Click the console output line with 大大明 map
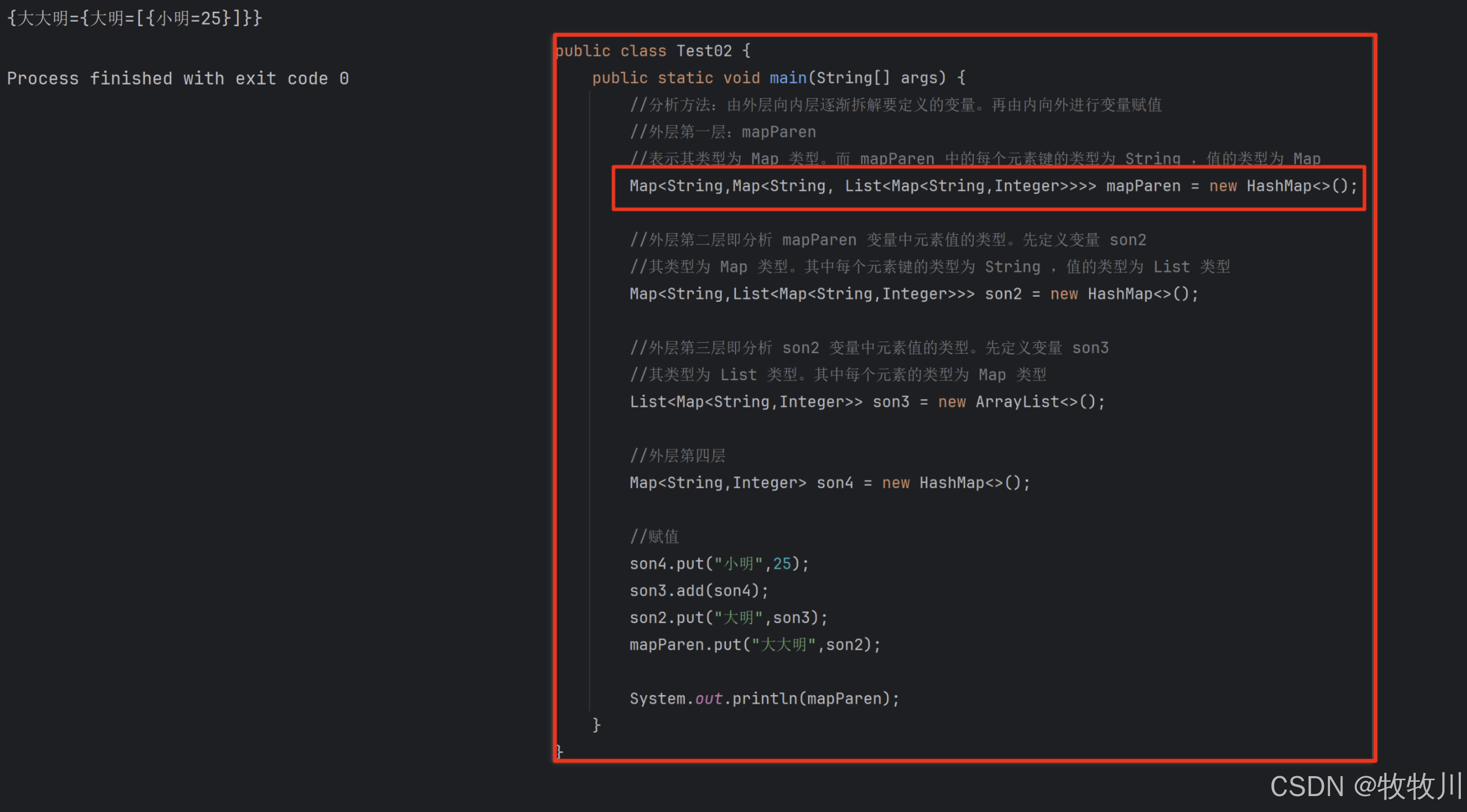Image resolution: width=1467 pixels, height=812 pixels. tap(134, 18)
